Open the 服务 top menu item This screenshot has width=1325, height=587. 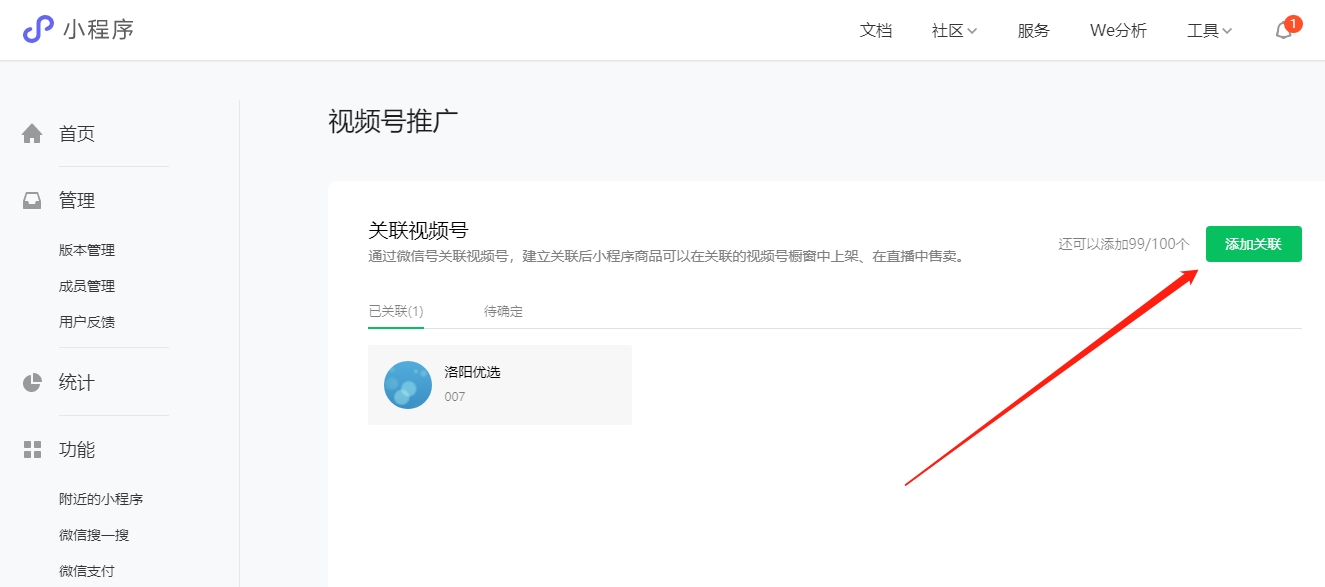(x=1034, y=31)
